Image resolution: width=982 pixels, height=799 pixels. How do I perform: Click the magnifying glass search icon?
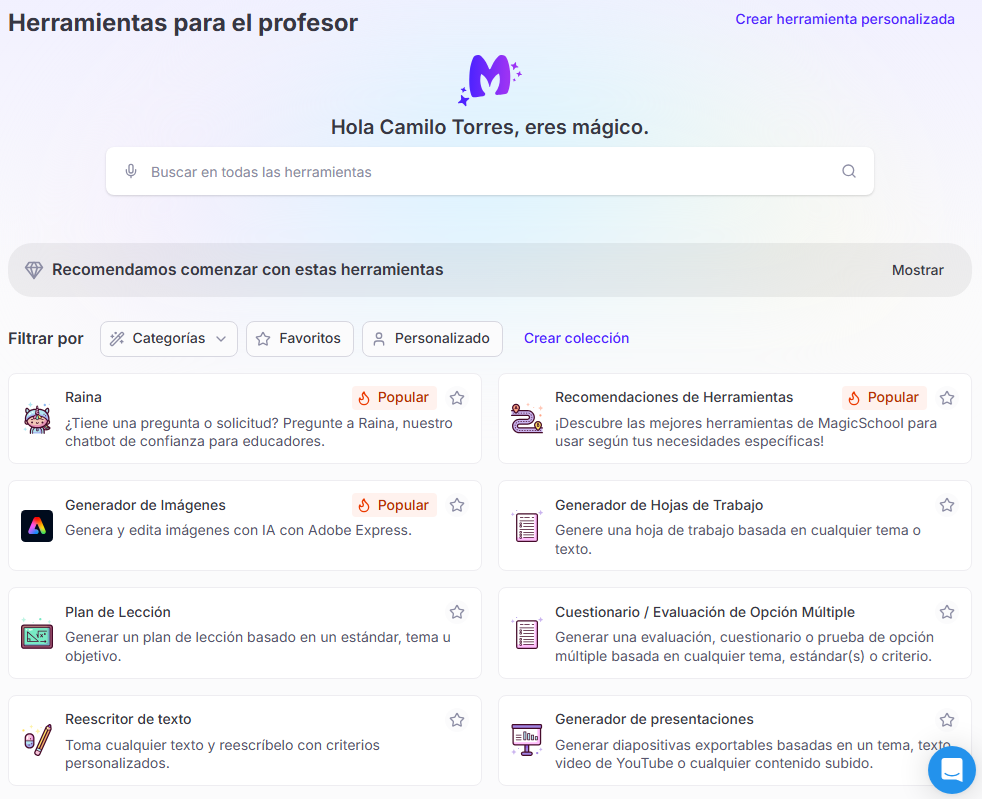(849, 171)
